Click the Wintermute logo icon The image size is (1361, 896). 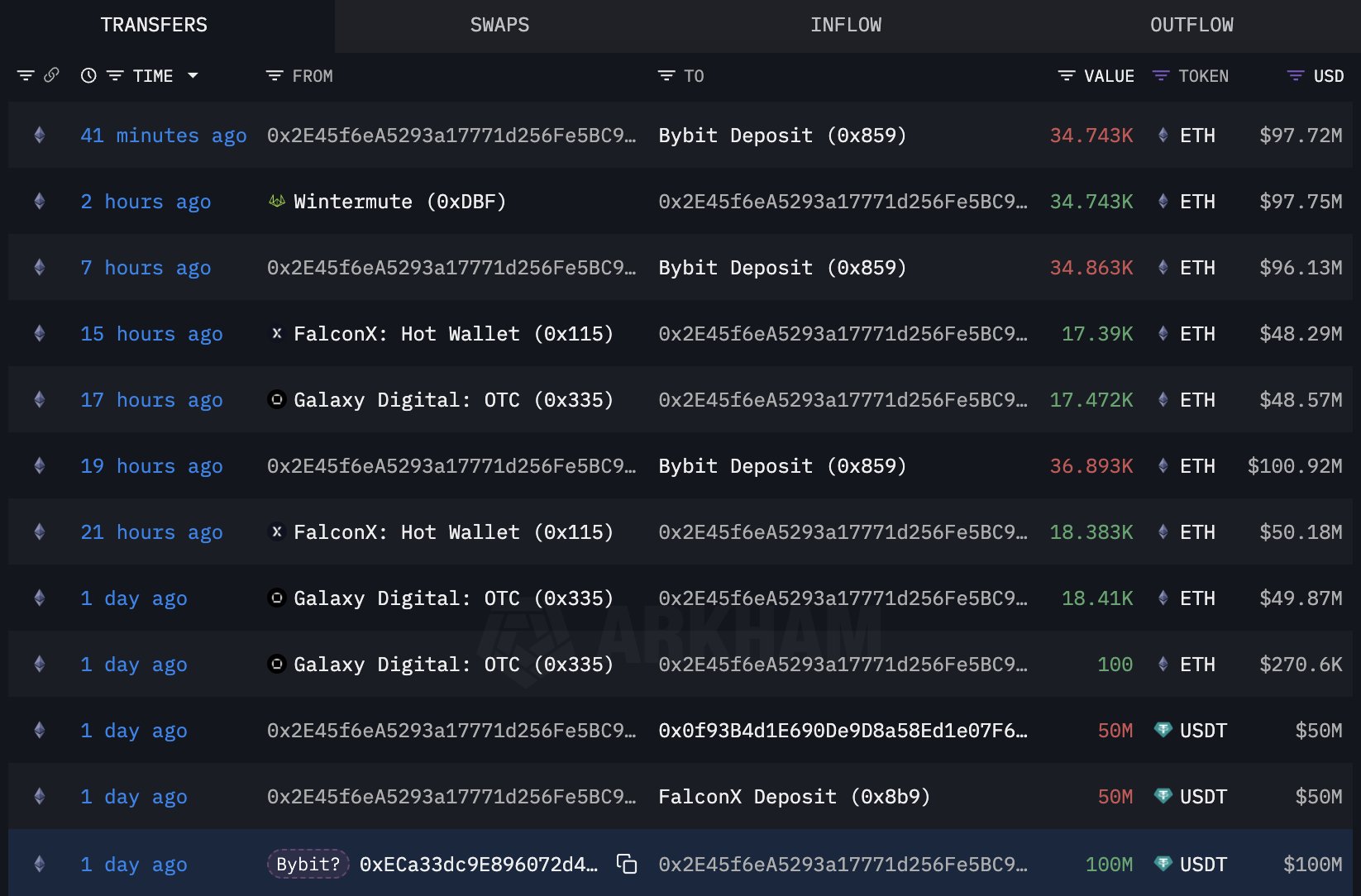coord(277,201)
